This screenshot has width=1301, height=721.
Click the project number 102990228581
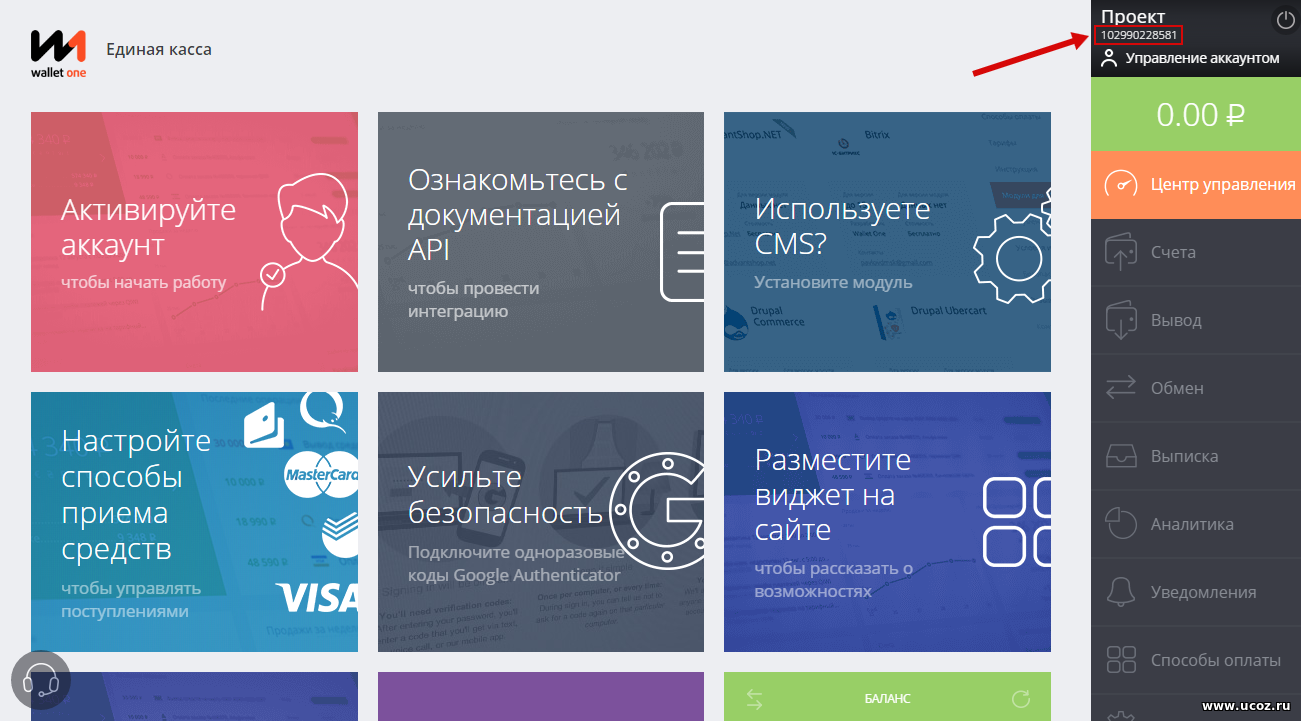[x=1138, y=34]
